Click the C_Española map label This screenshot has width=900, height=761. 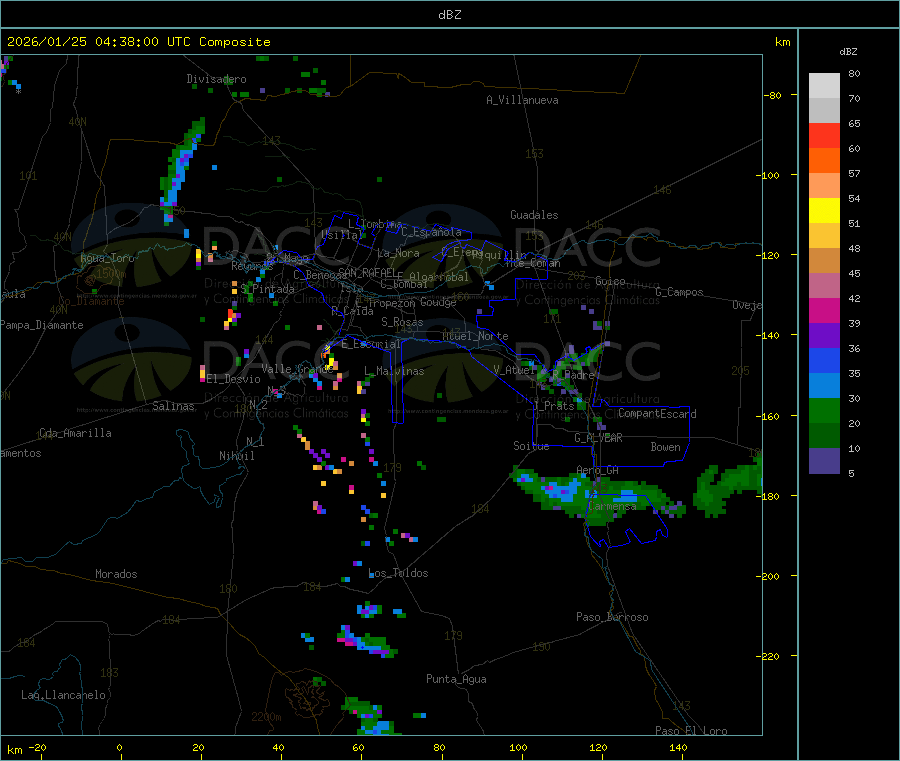[x=431, y=232]
